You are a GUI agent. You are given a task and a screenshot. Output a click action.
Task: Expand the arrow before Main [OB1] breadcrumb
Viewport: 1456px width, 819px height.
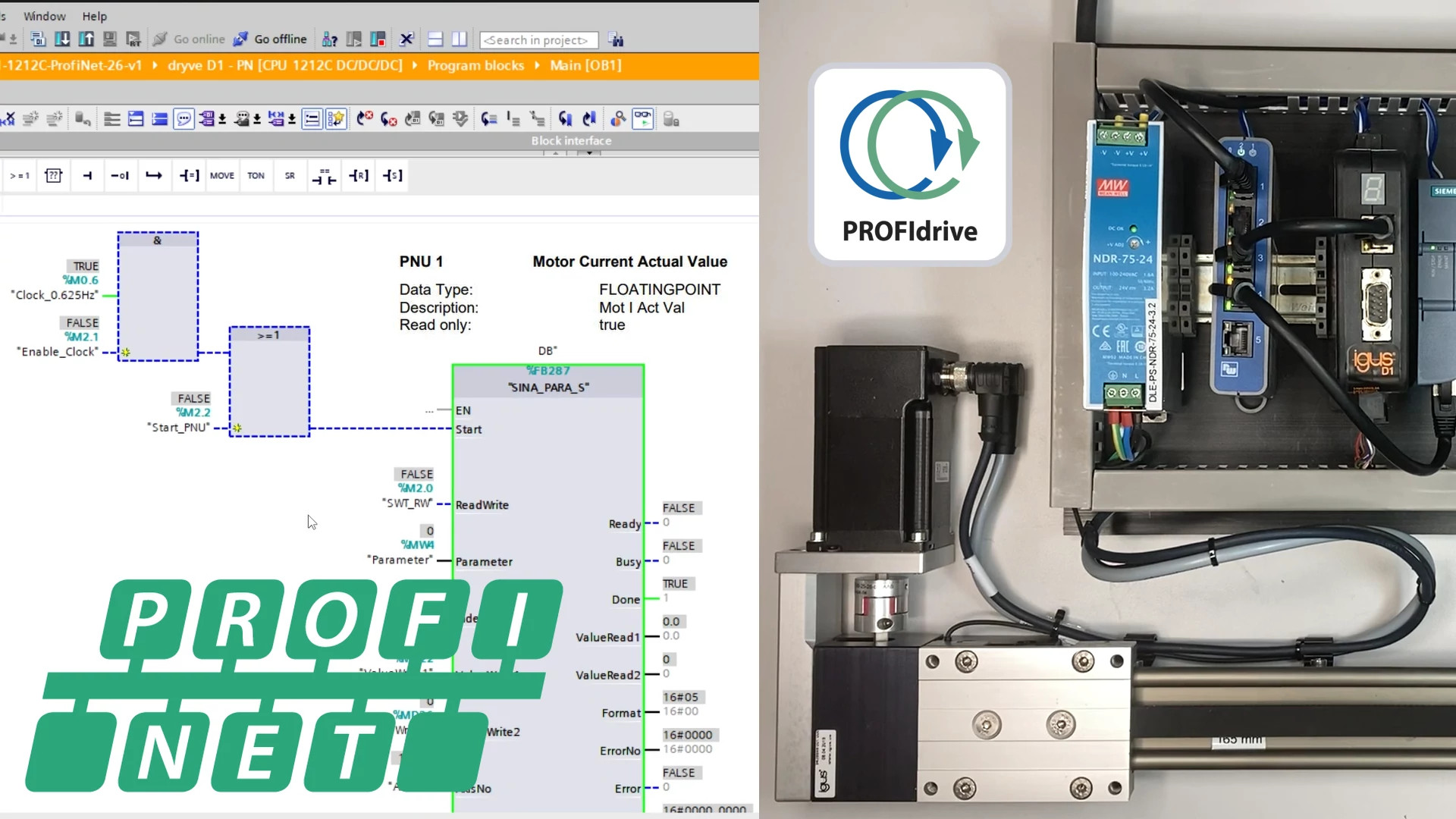point(537,65)
